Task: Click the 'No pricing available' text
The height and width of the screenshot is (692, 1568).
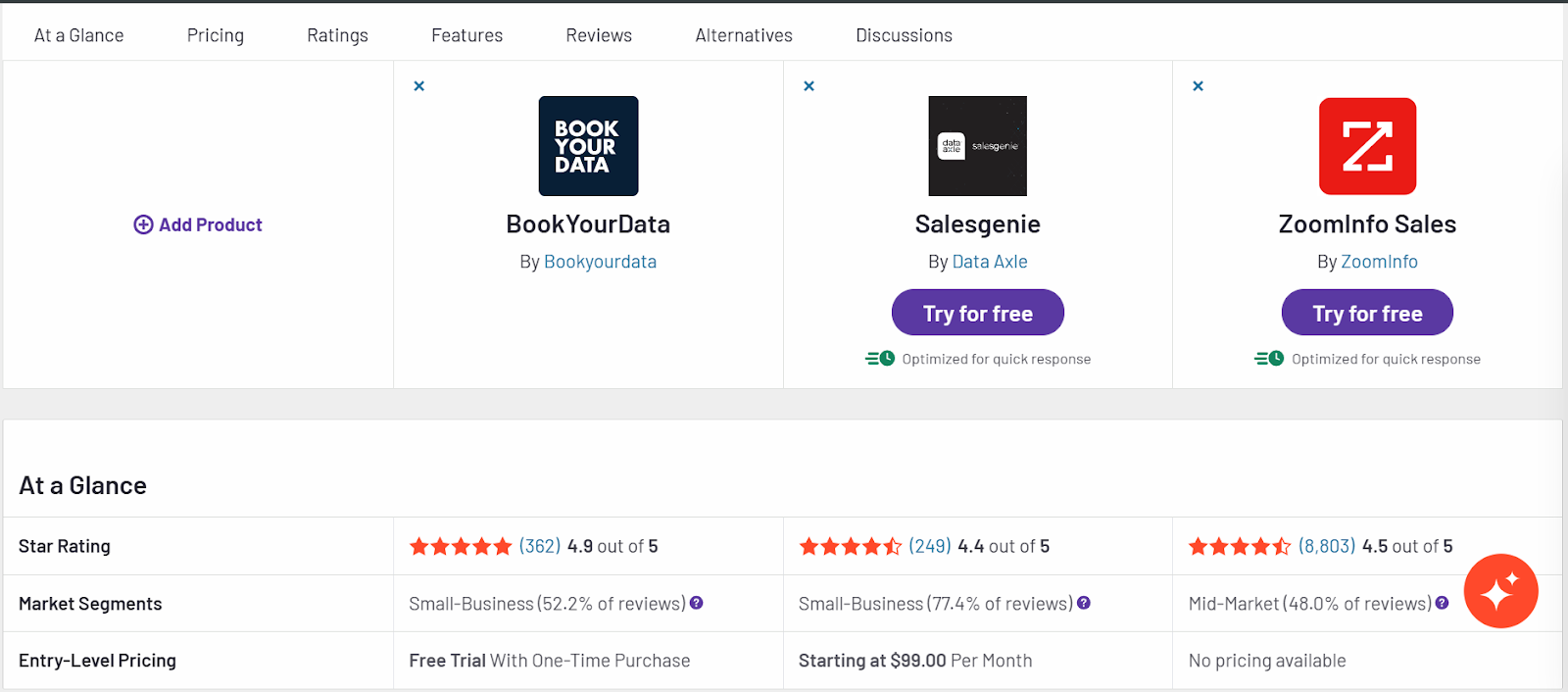Action: coord(1267,661)
